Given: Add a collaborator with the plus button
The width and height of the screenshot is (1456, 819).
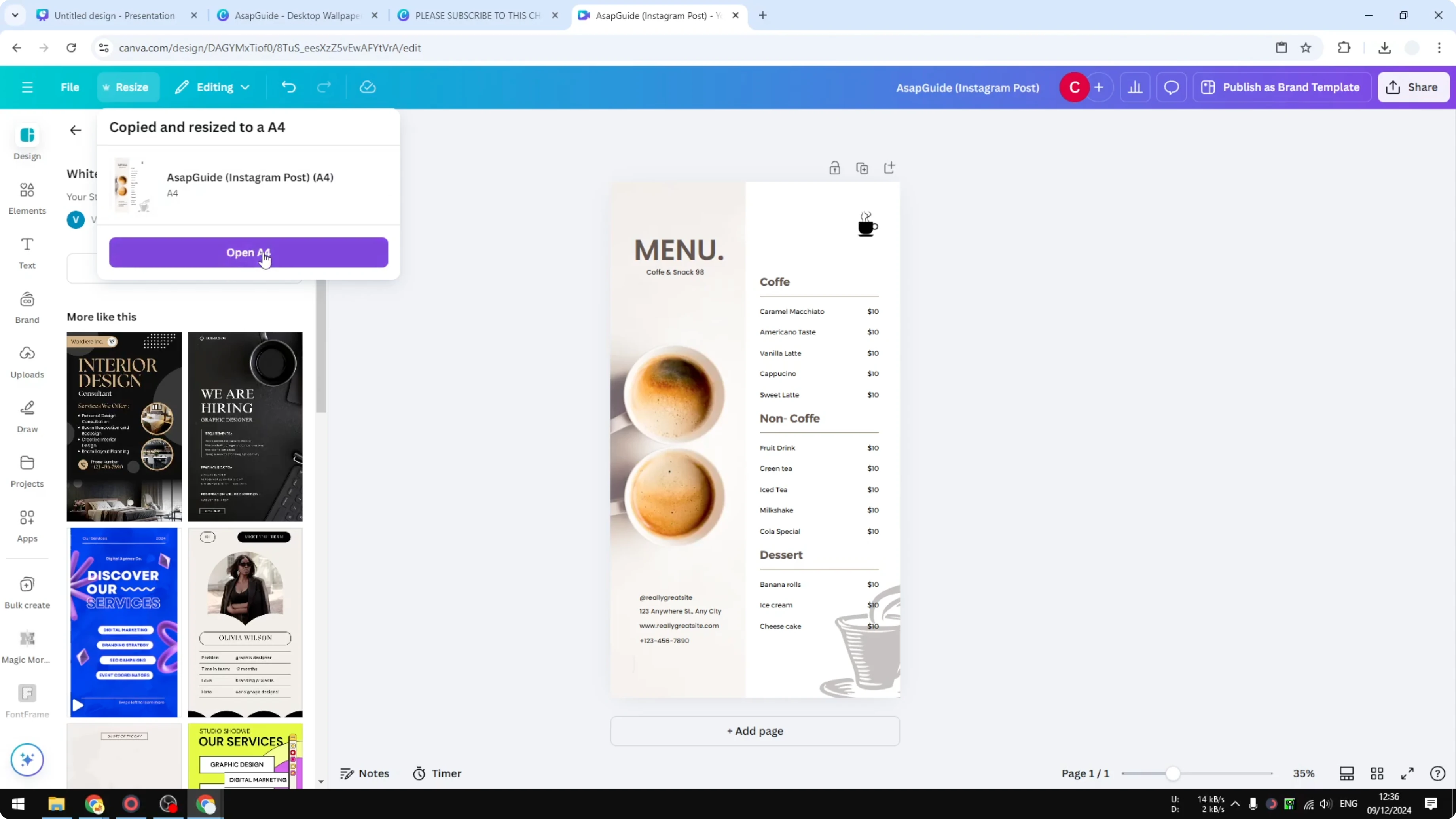Looking at the screenshot, I should coord(1099,87).
